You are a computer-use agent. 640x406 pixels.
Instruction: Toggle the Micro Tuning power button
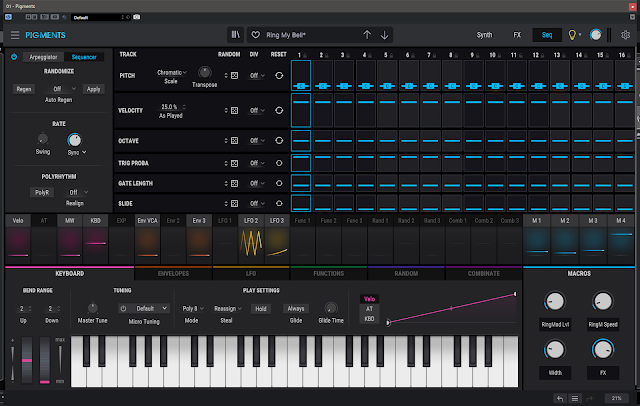click(123, 308)
